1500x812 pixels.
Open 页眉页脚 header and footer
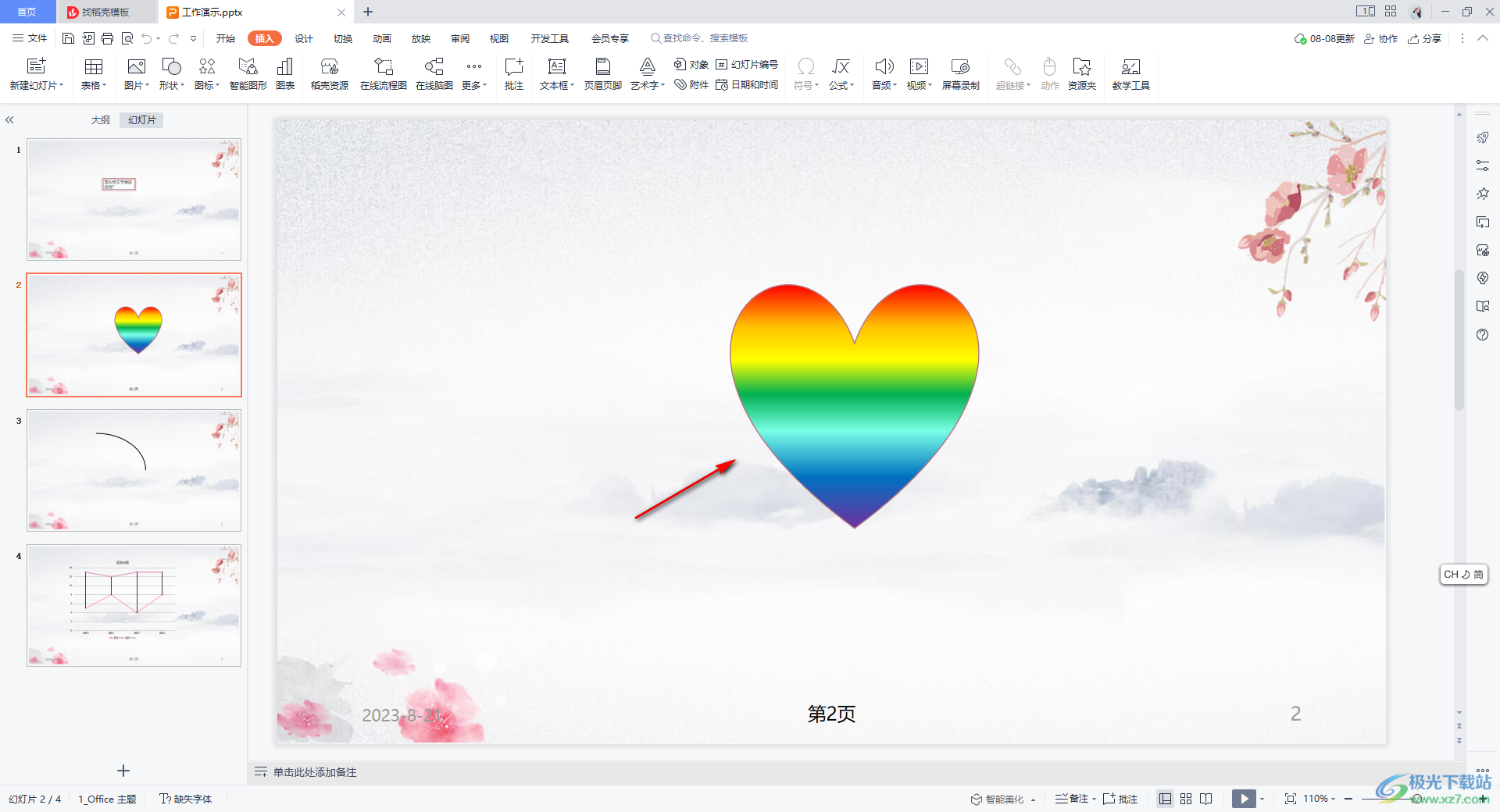pyautogui.click(x=603, y=74)
